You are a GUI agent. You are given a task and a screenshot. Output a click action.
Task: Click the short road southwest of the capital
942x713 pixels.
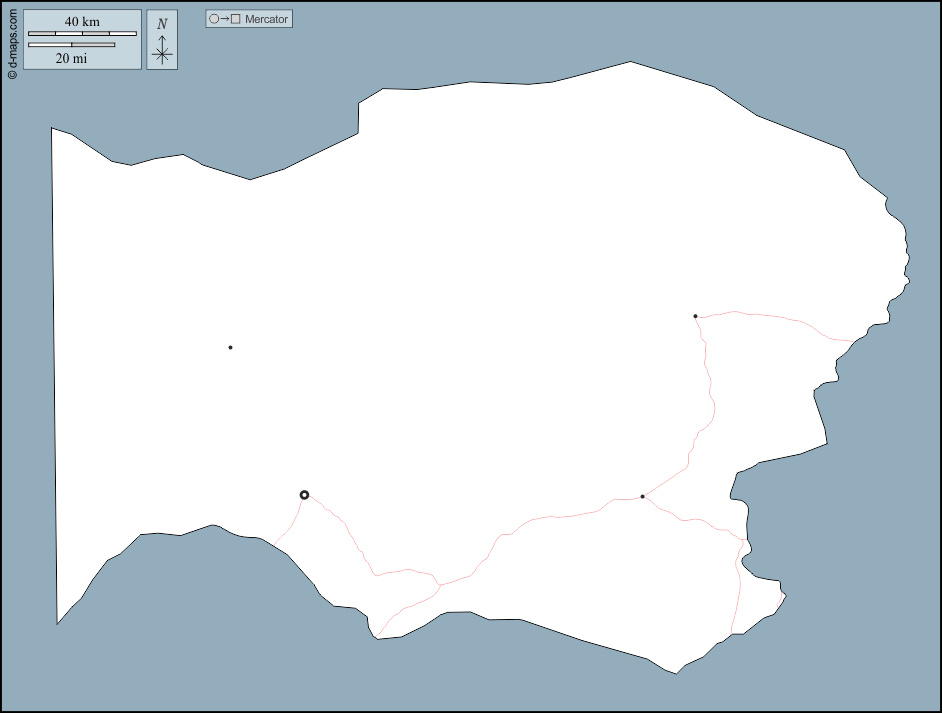click(x=292, y=527)
